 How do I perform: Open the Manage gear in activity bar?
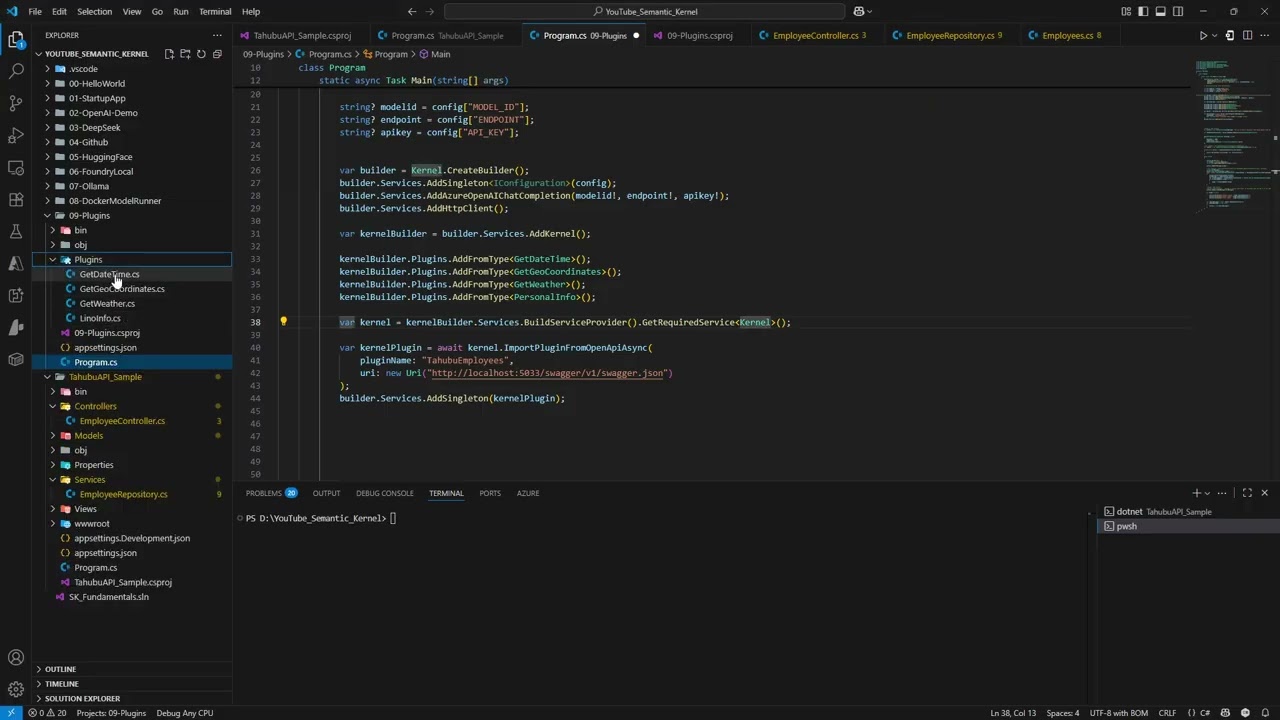click(16, 689)
